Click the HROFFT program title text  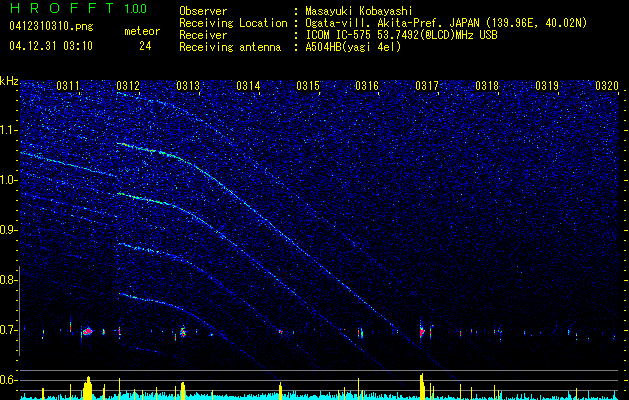click(62, 8)
